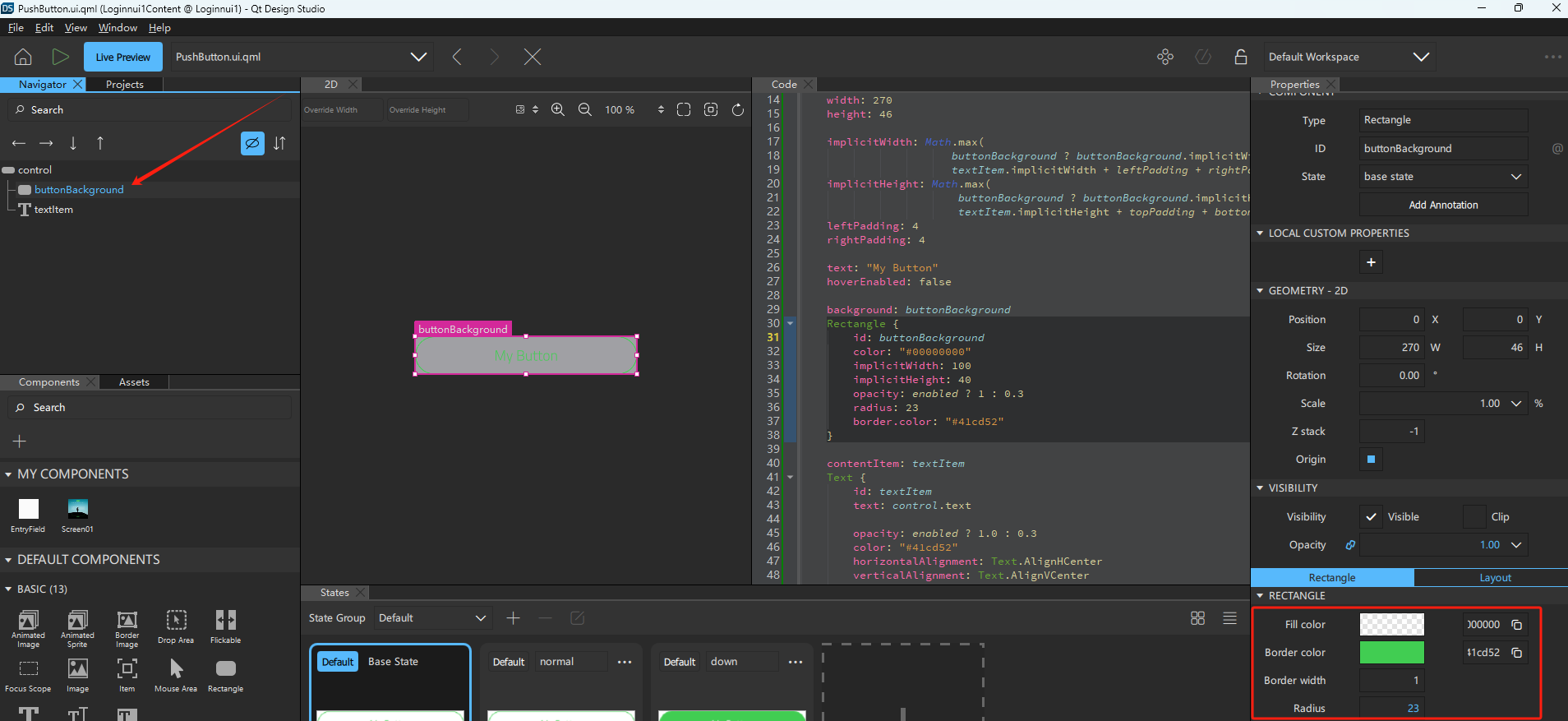Select textItem in the Navigator tree
The width and height of the screenshot is (1568, 721).
(53, 210)
